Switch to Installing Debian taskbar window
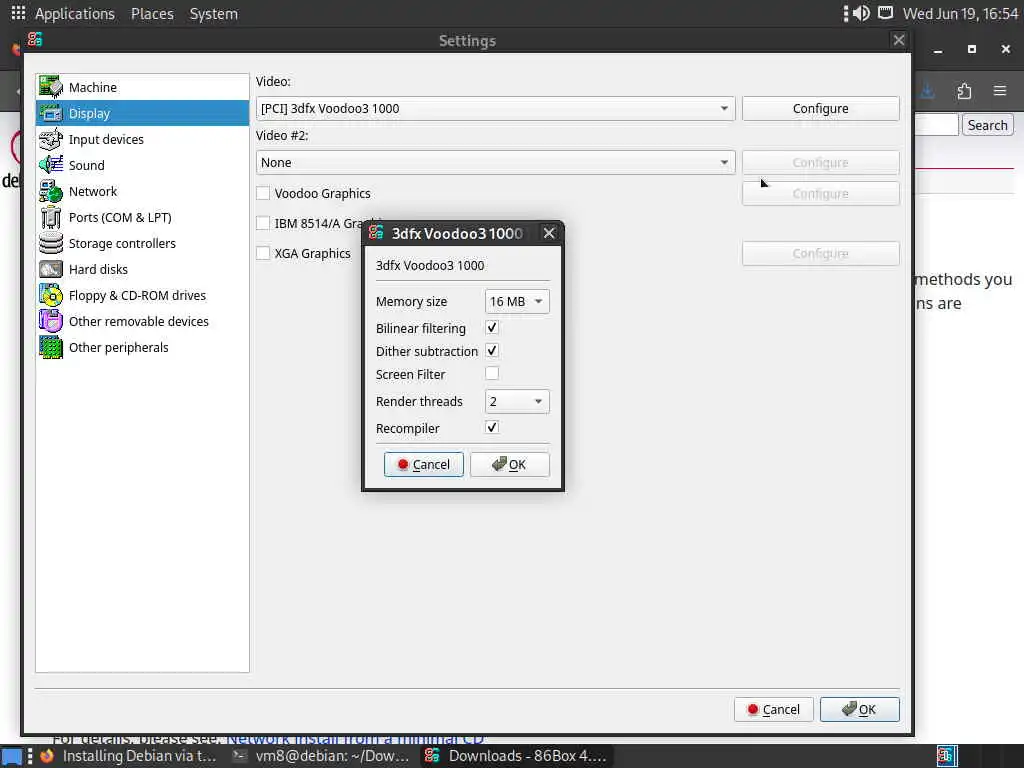Image resolution: width=1024 pixels, height=768 pixels. [x=129, y=756]
